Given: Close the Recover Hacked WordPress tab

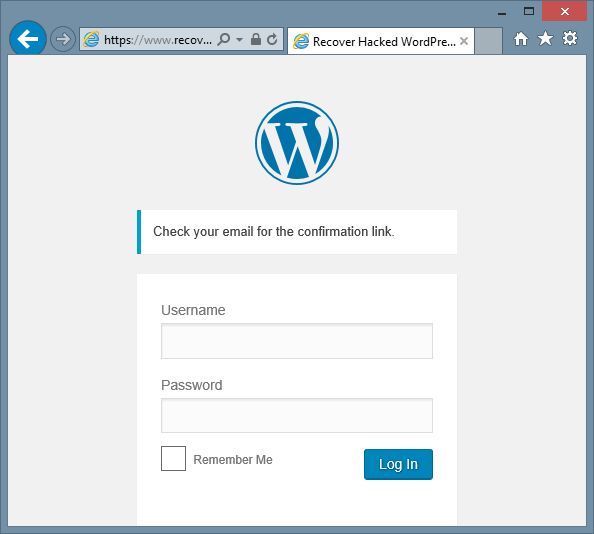Looking at the screenshot, I should (464, 41).
